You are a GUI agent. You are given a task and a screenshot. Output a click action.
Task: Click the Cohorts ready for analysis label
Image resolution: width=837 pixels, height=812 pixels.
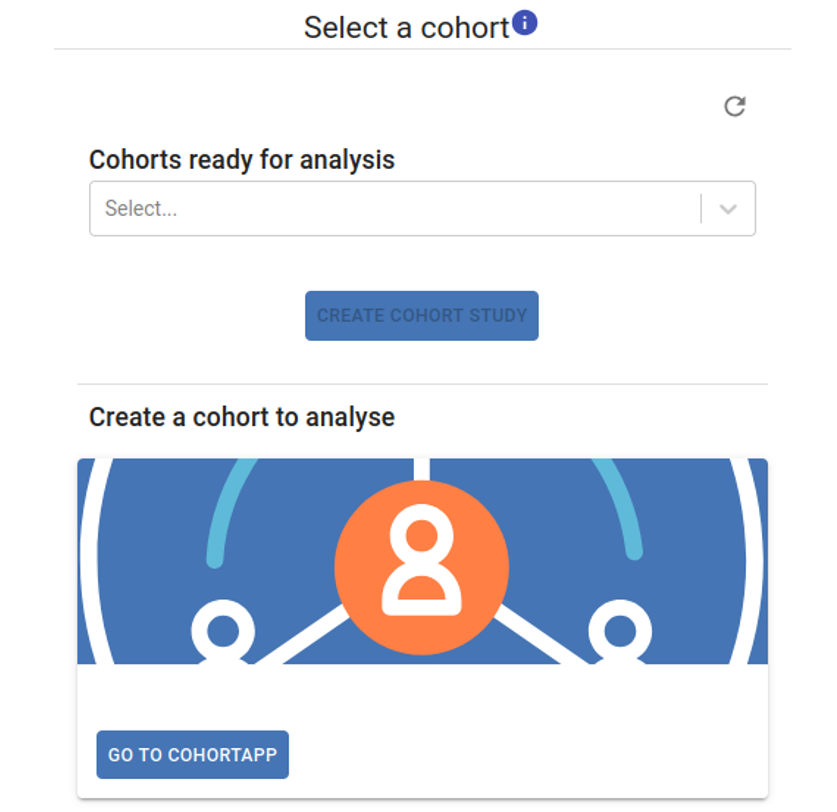pos(242,159)
